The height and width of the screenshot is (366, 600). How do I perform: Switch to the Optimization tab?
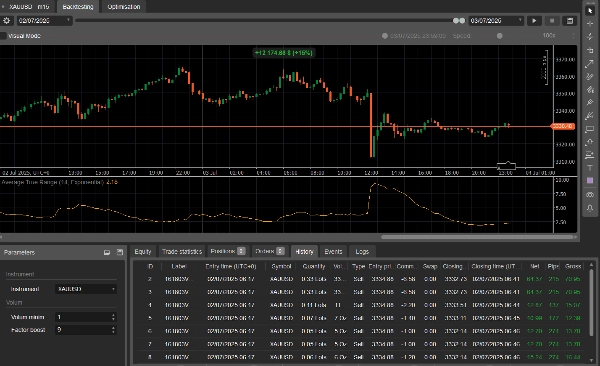click(x=124, y=7)
